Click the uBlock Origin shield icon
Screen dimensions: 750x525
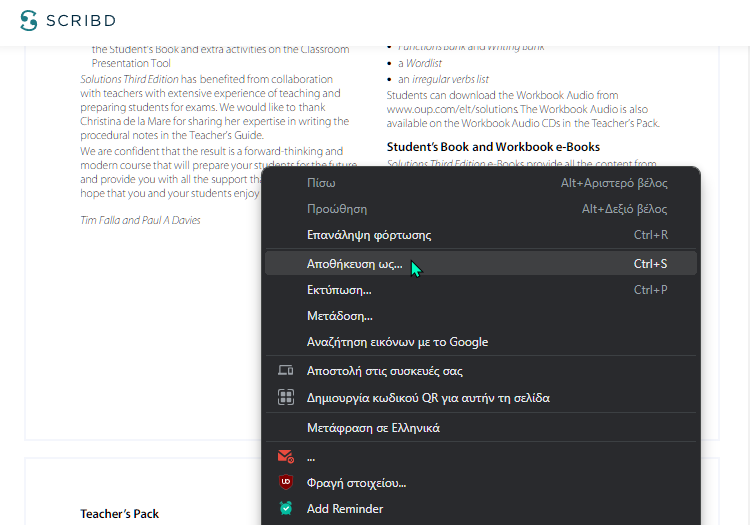[286, 482]
